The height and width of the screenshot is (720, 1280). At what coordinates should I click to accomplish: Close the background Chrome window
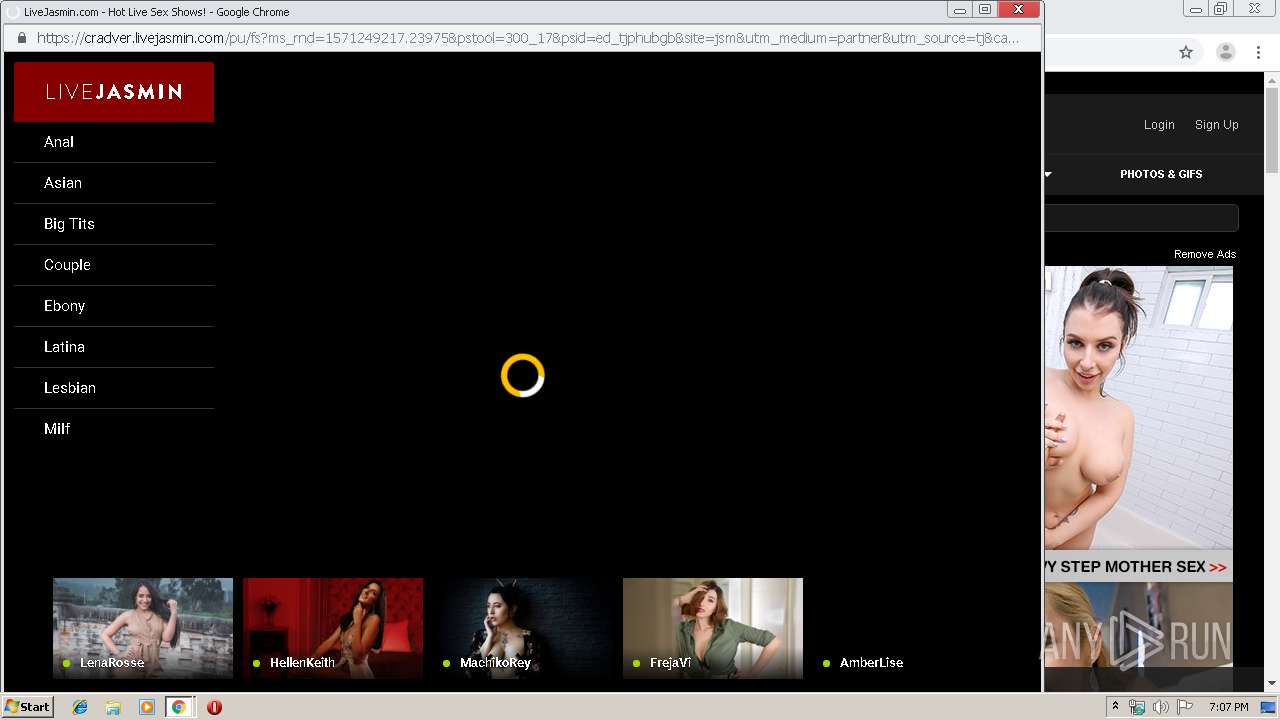point(1254,9)
